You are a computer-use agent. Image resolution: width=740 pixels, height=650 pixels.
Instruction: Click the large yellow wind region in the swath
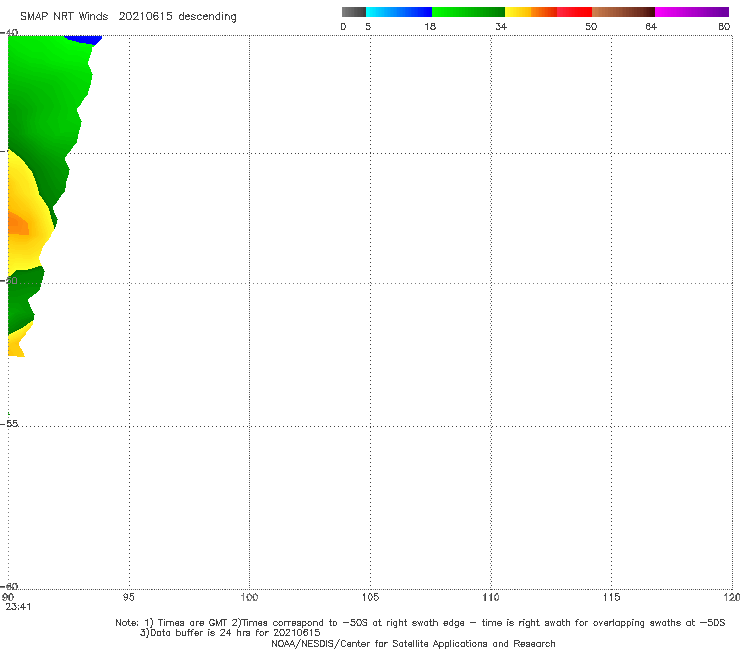click(x=31, y=212)
